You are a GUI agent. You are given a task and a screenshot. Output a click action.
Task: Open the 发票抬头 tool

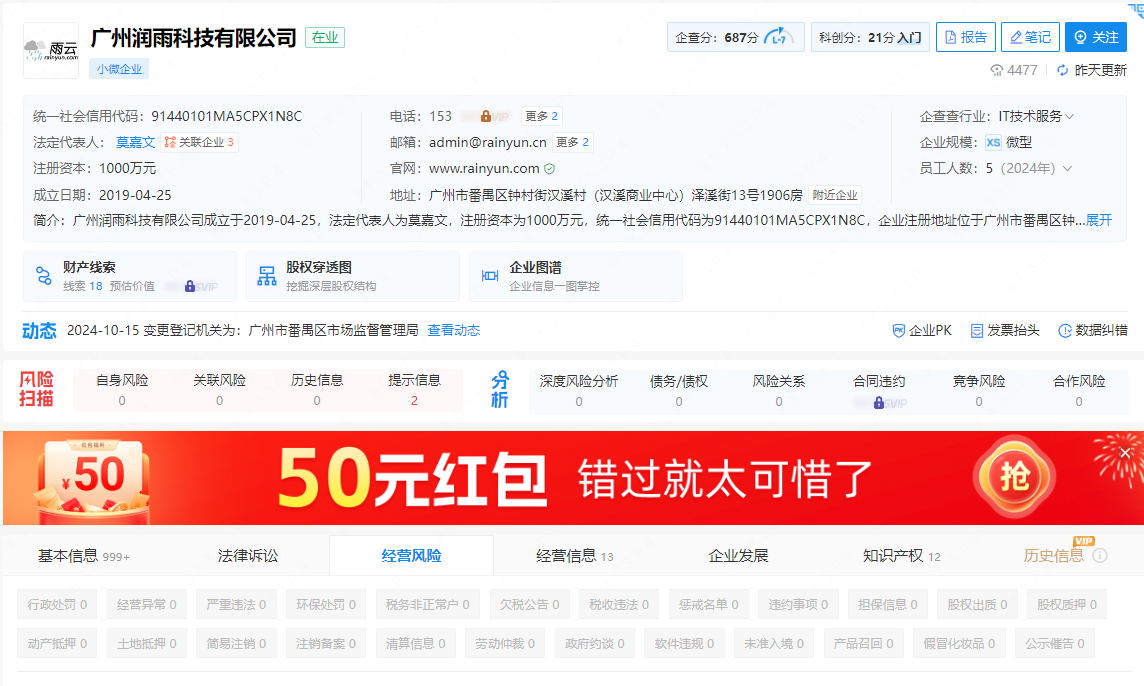(1005, 331)
